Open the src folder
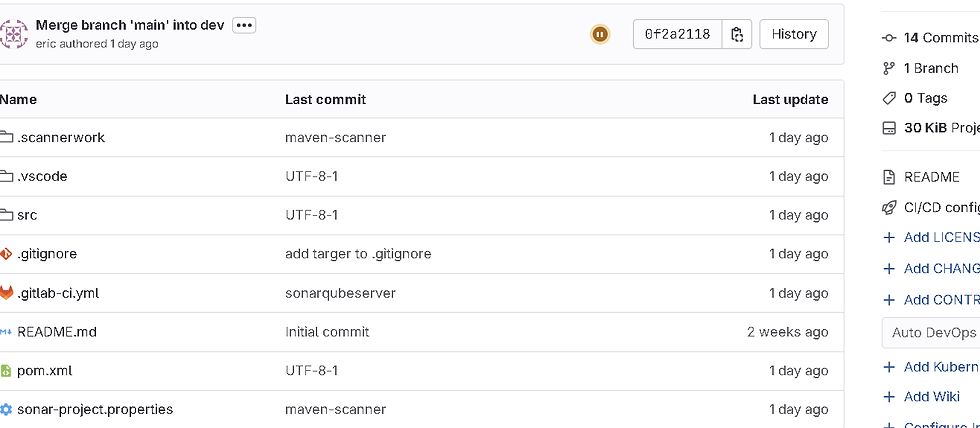 [27, 215]
